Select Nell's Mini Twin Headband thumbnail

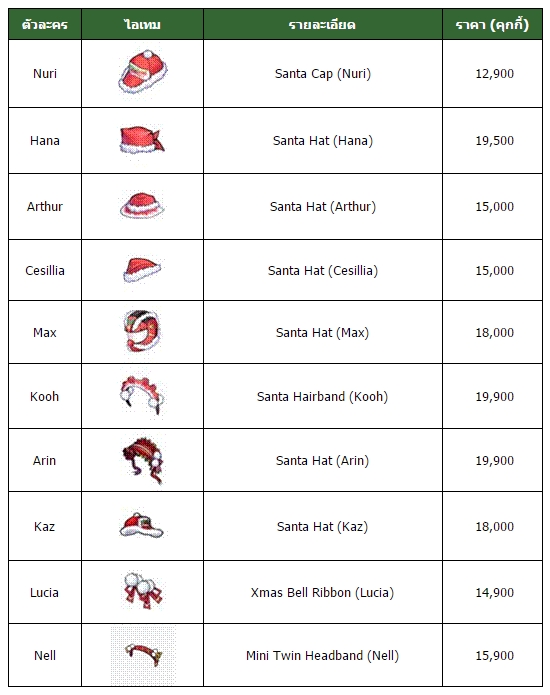pyautogui.click(x=143, y=655)
